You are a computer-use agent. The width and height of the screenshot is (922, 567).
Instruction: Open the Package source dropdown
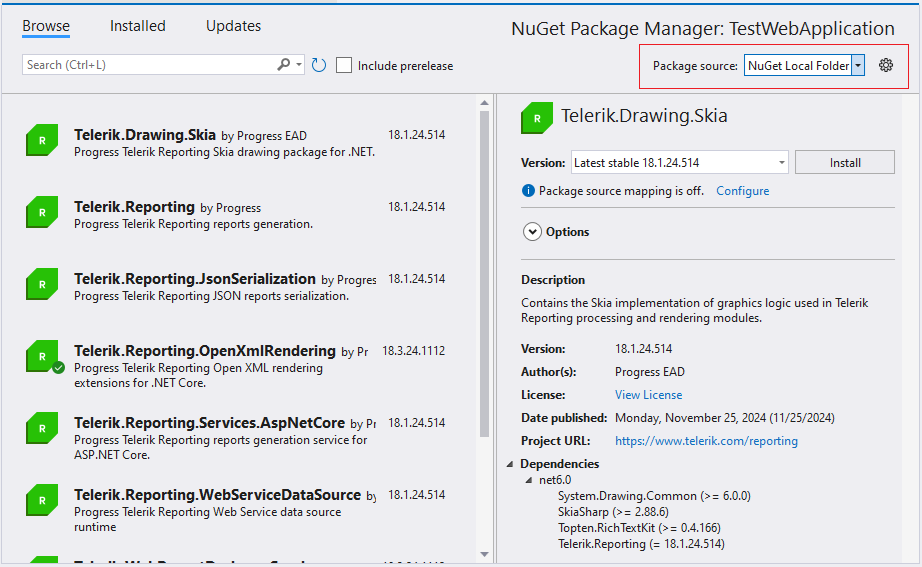[x=857, y=66]
